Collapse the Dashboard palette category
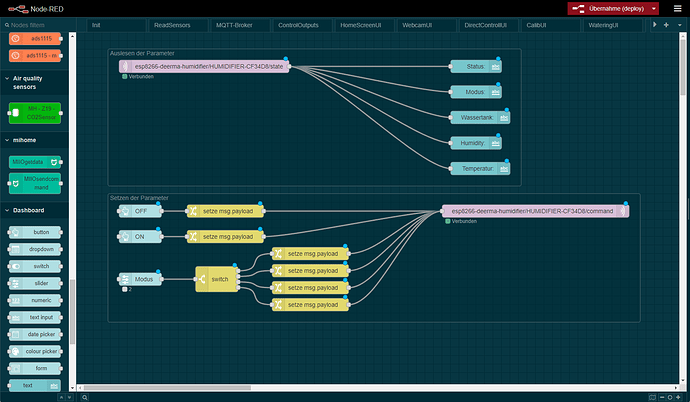The height and width of the screenshot is (402, 690). point(7,210)
